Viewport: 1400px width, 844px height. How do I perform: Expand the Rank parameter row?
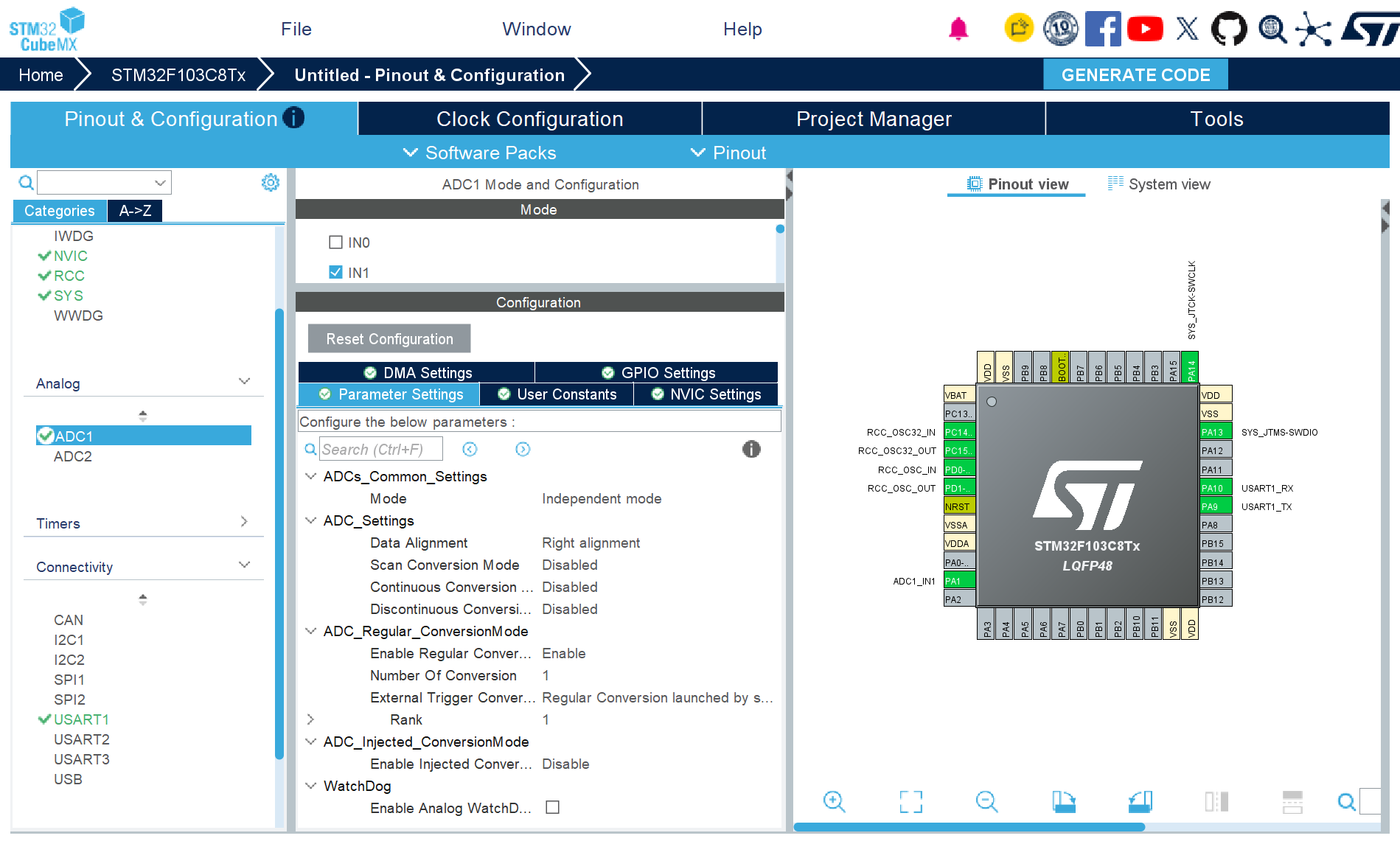point(310,719)
